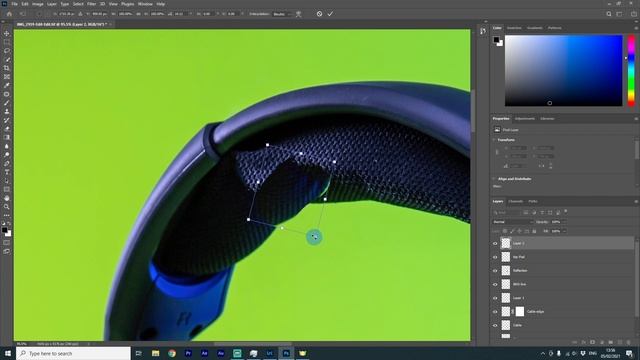
Task: Open the Filter menu
Action: [91, 4]
